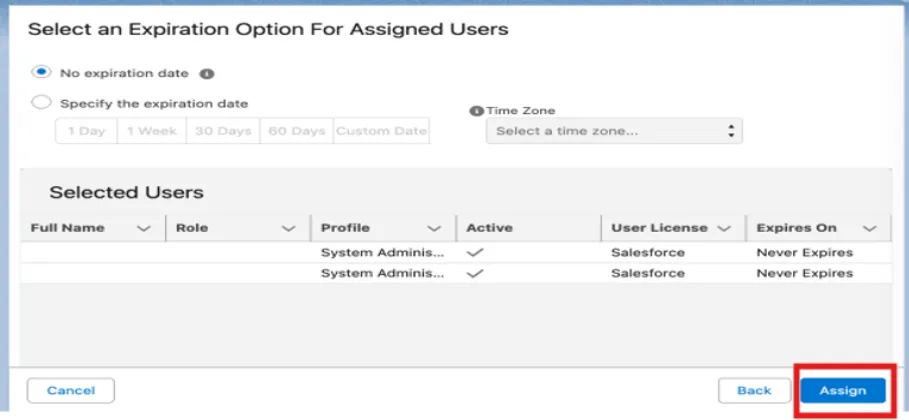The height and width of the screenshot is (420, 909).
Task: Sort by the Expires On column header
Action: coord(796,228)
